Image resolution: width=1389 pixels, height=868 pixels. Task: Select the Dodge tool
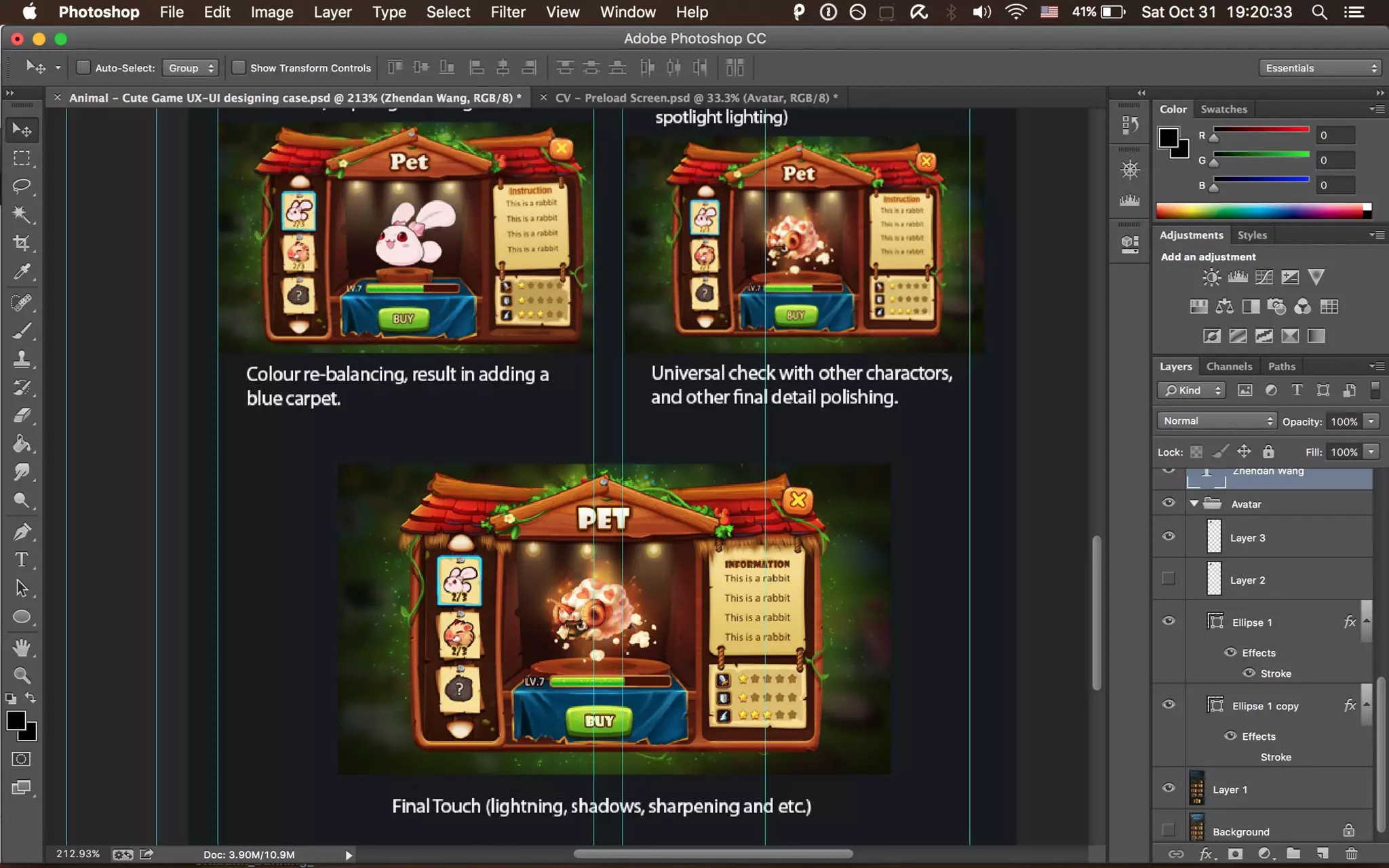(x=22, y=500)
